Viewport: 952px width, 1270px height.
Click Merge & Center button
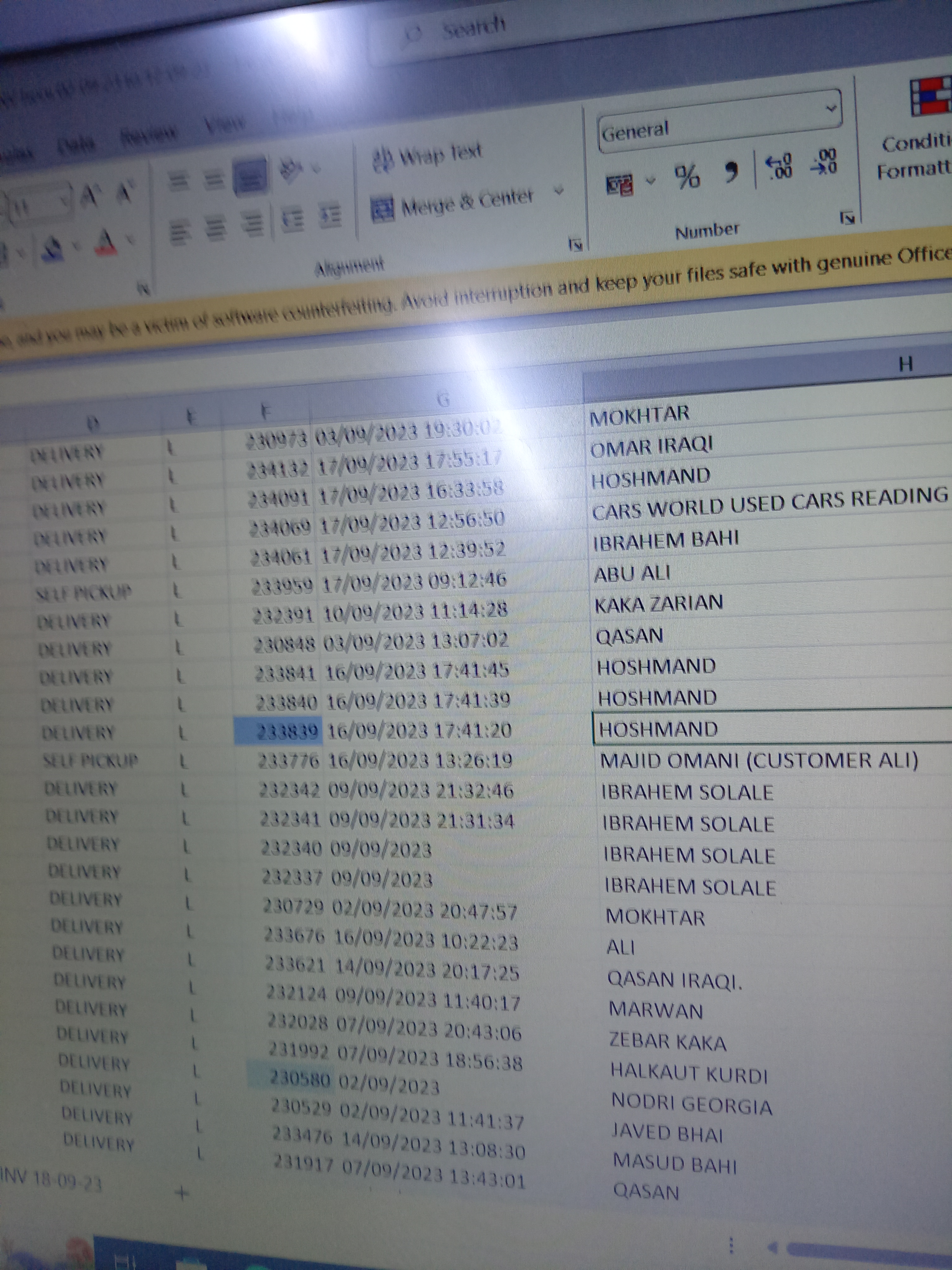[x=453, y=204]
